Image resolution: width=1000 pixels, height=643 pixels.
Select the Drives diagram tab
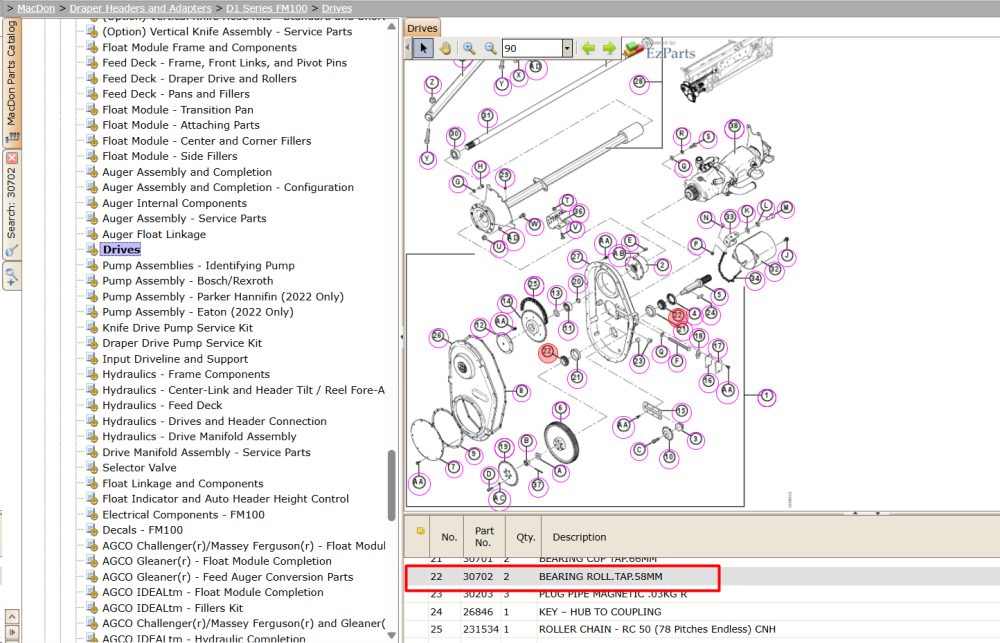click(x=422, y=28)
